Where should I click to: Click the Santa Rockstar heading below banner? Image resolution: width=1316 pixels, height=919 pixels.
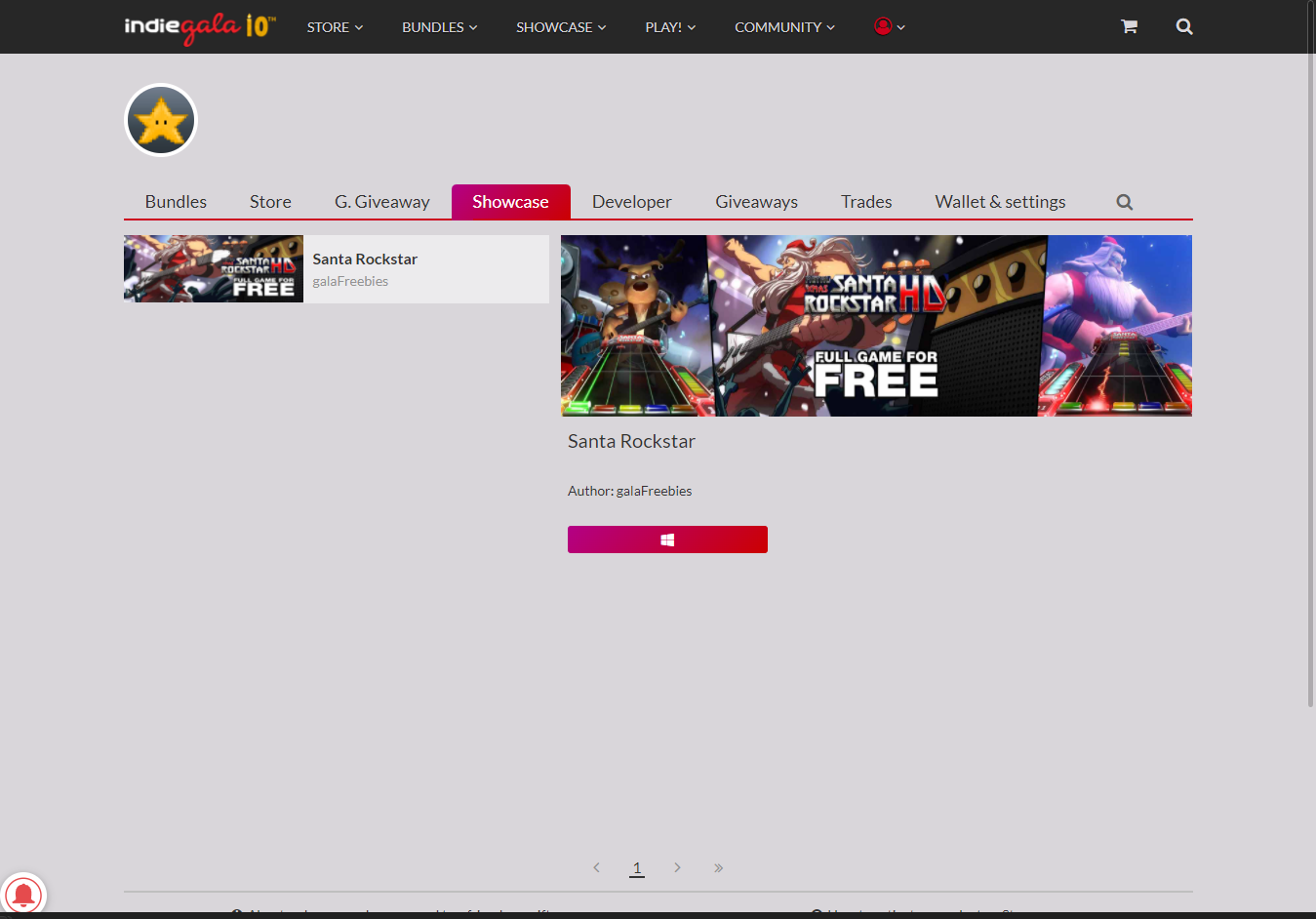coord(631,441)
